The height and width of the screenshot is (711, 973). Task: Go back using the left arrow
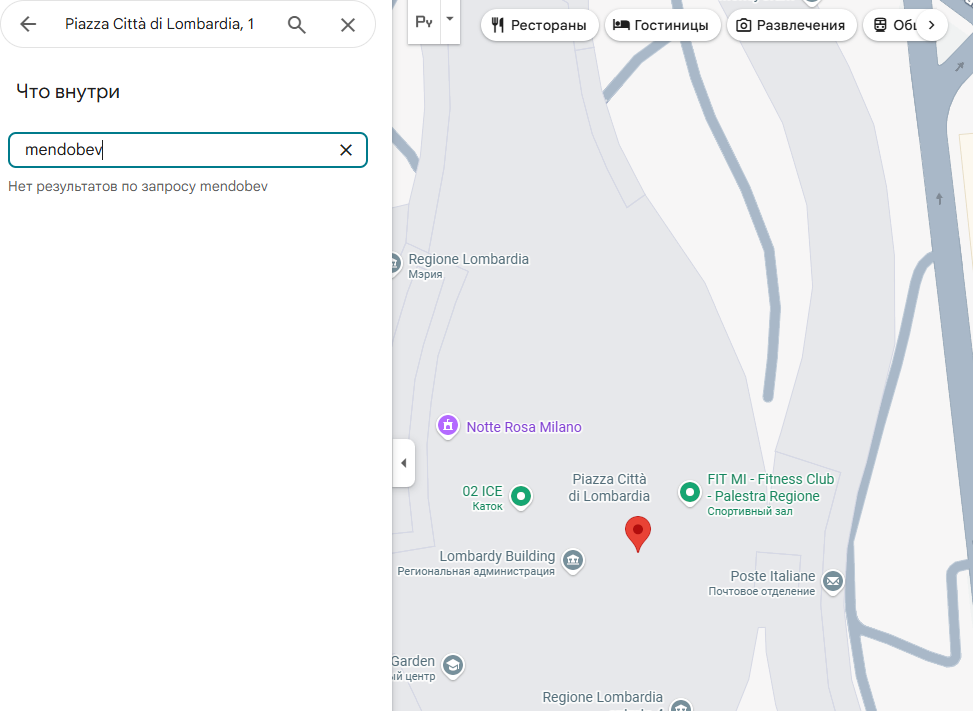27,24
